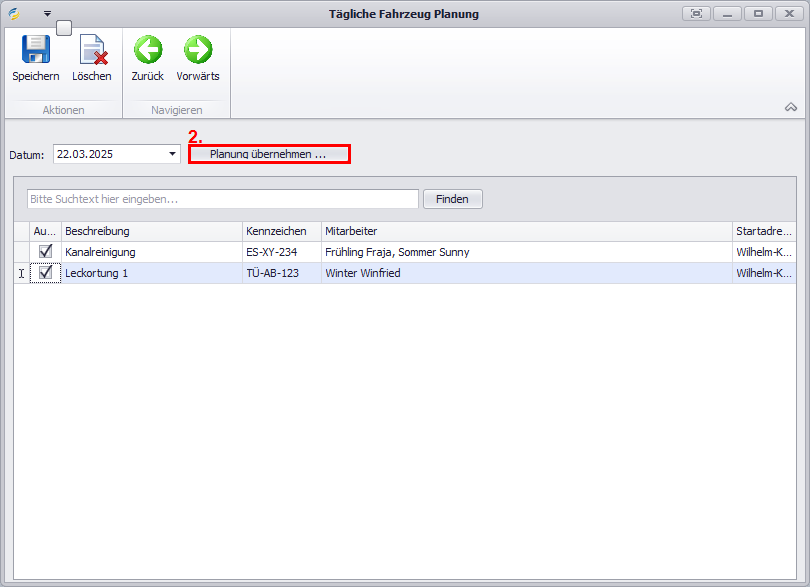Click the ribbon display options icon in title bar
810x587 pixels.
696,14
